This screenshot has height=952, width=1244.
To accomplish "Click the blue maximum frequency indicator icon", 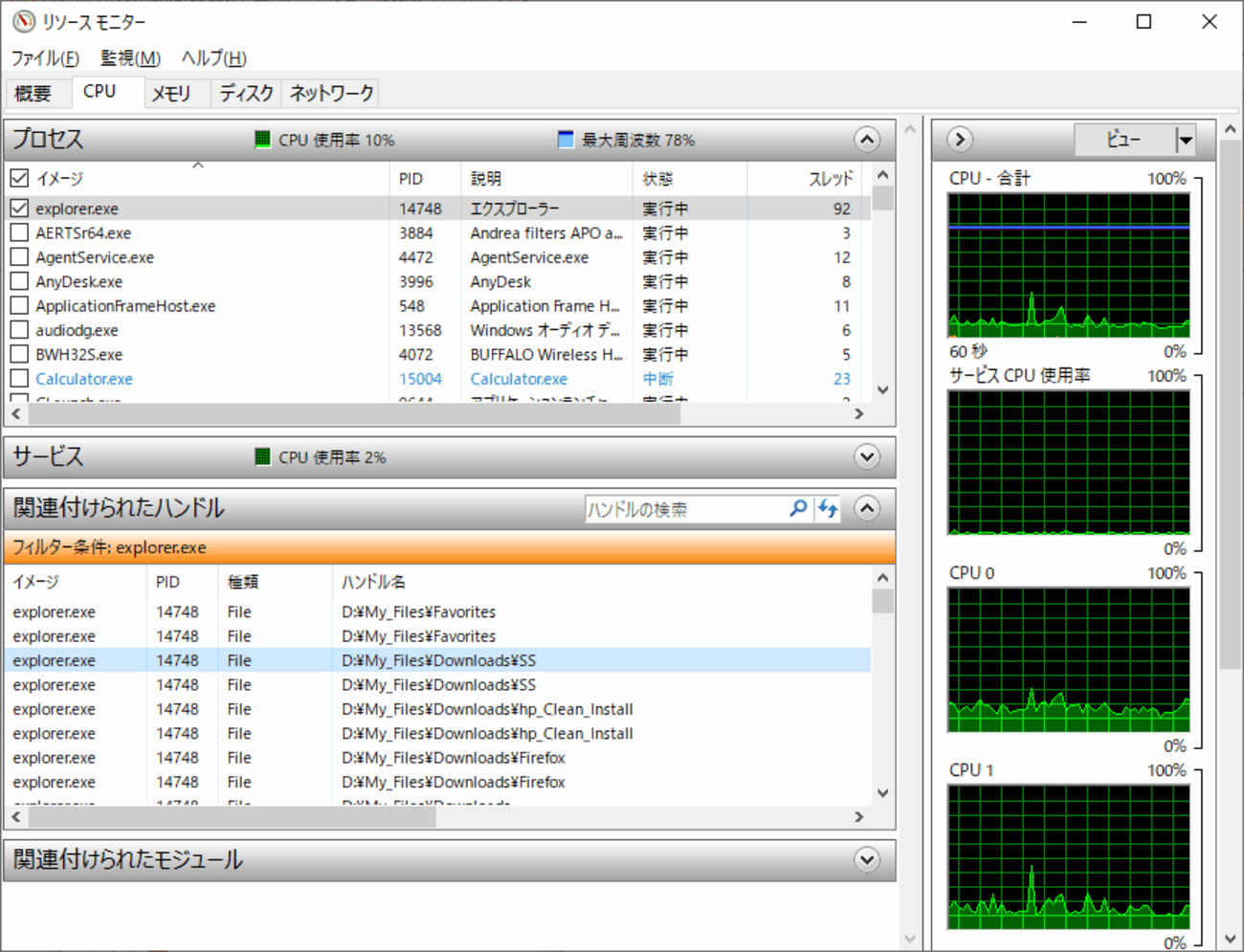I will pyautogui.click(x=566, y=140).
